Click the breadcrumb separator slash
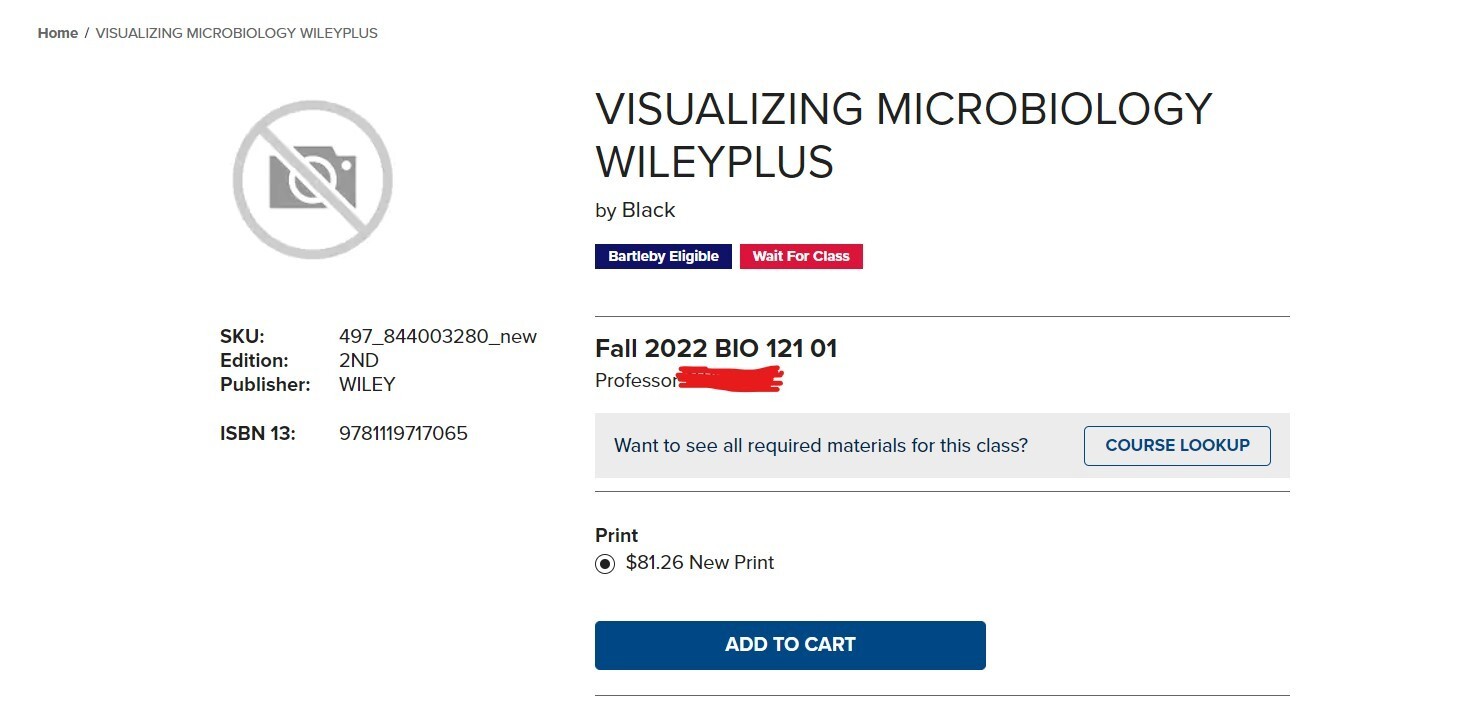 tap(84, 32)
